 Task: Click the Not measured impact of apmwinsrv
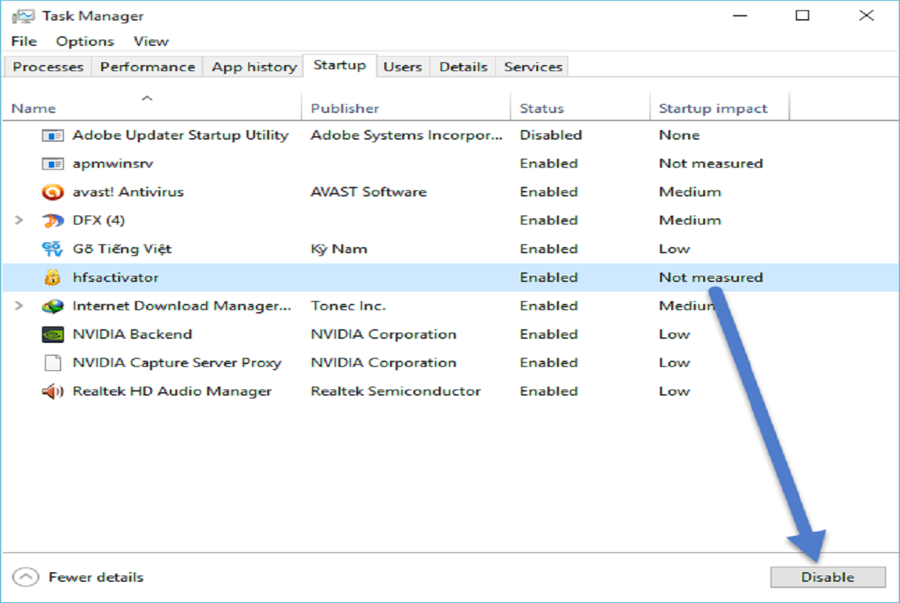coord(711,164)
